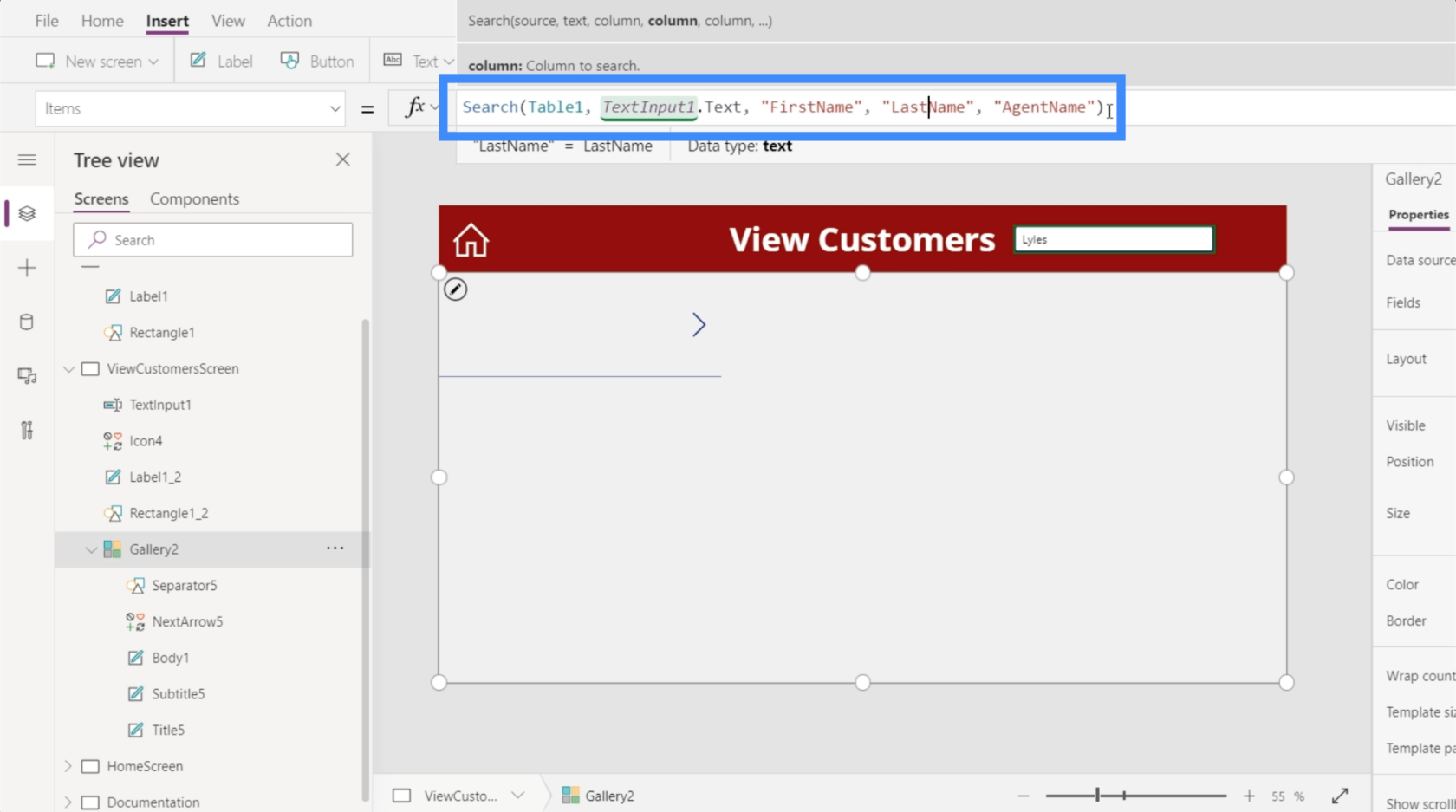Screen dimensions: 1456x812
Task: Expand the Documentation node
Action: [x=68, y=802]
